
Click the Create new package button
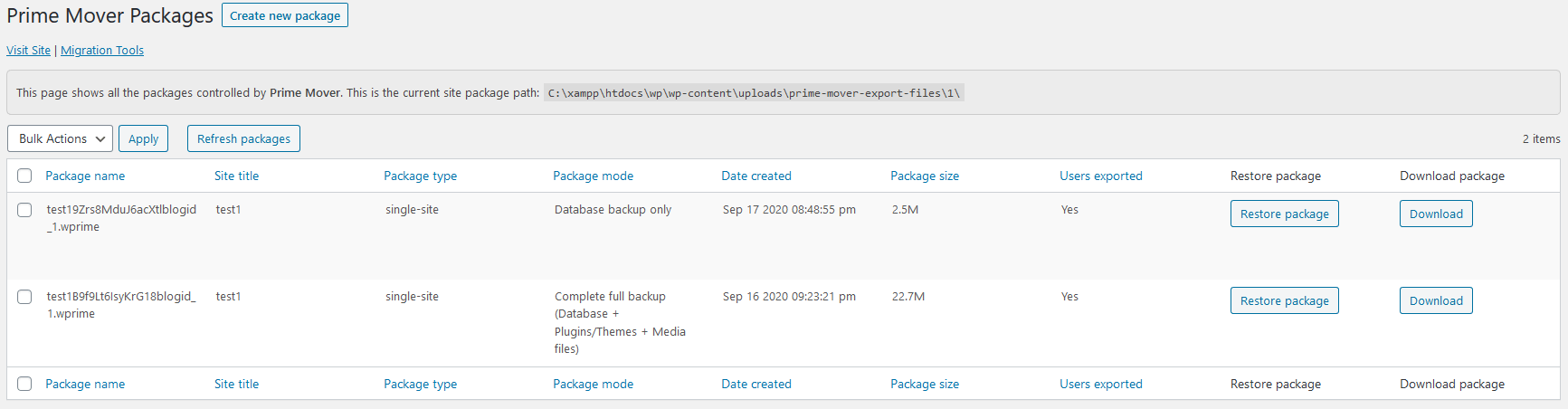[285, 15]
